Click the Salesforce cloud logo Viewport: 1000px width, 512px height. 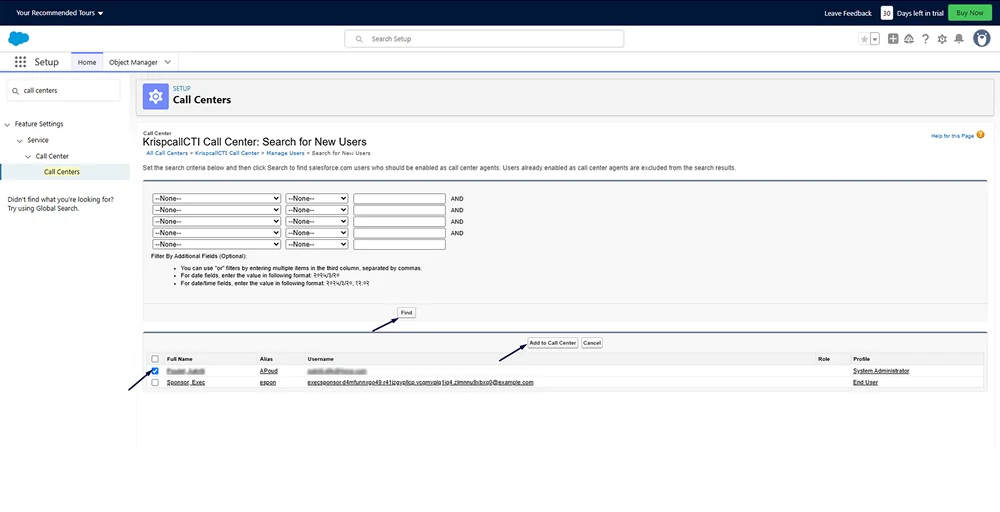coord(18,38)
